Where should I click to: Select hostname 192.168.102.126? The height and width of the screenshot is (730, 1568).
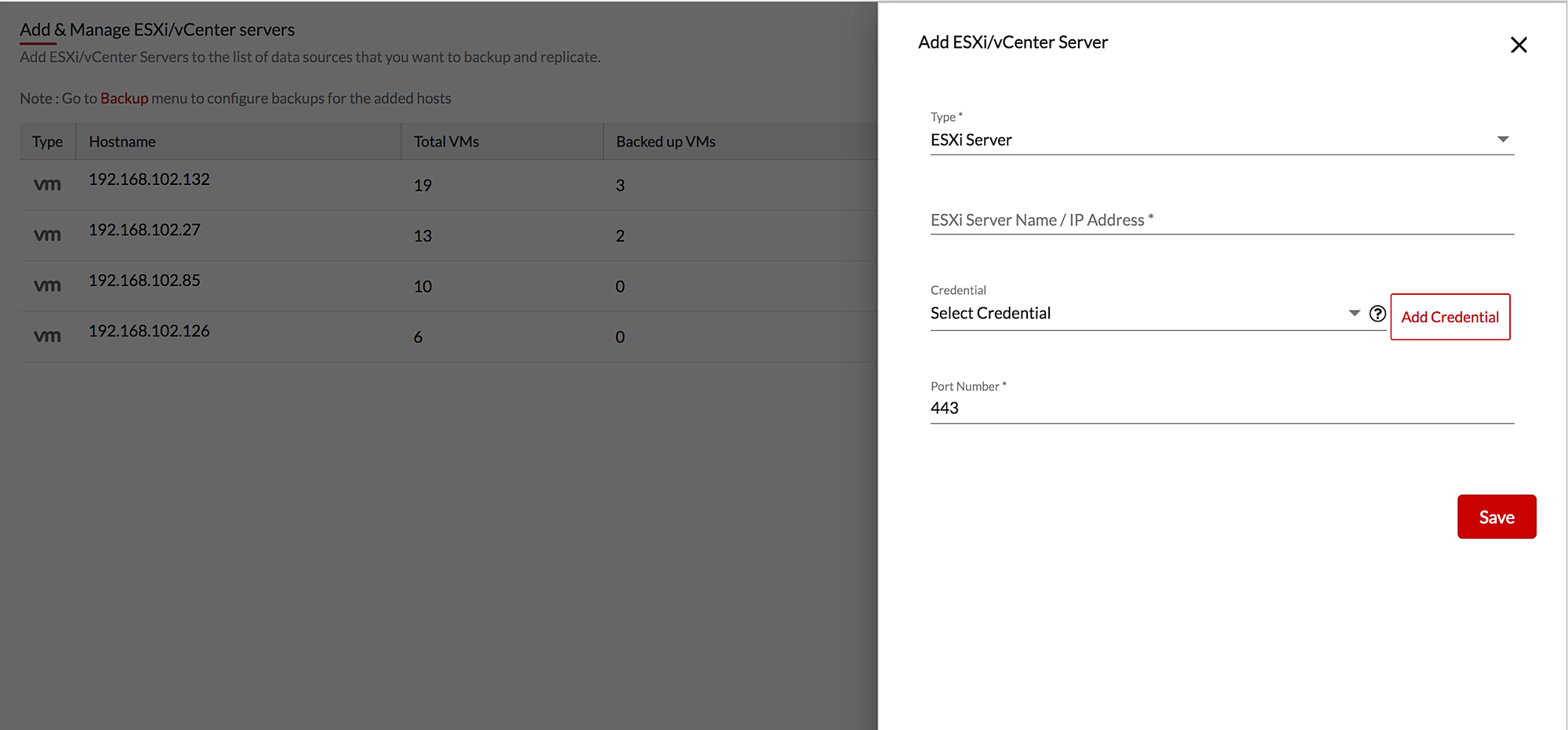pos(149,331)
